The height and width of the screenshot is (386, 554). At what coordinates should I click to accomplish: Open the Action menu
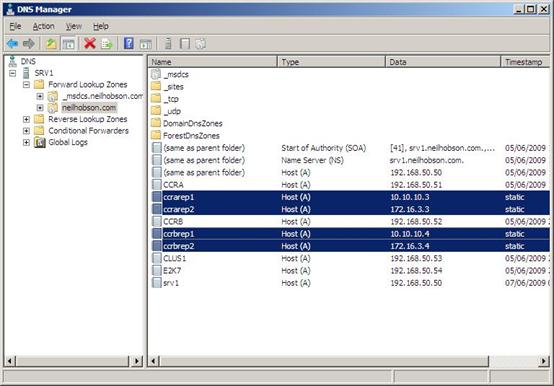pos(43,26)
